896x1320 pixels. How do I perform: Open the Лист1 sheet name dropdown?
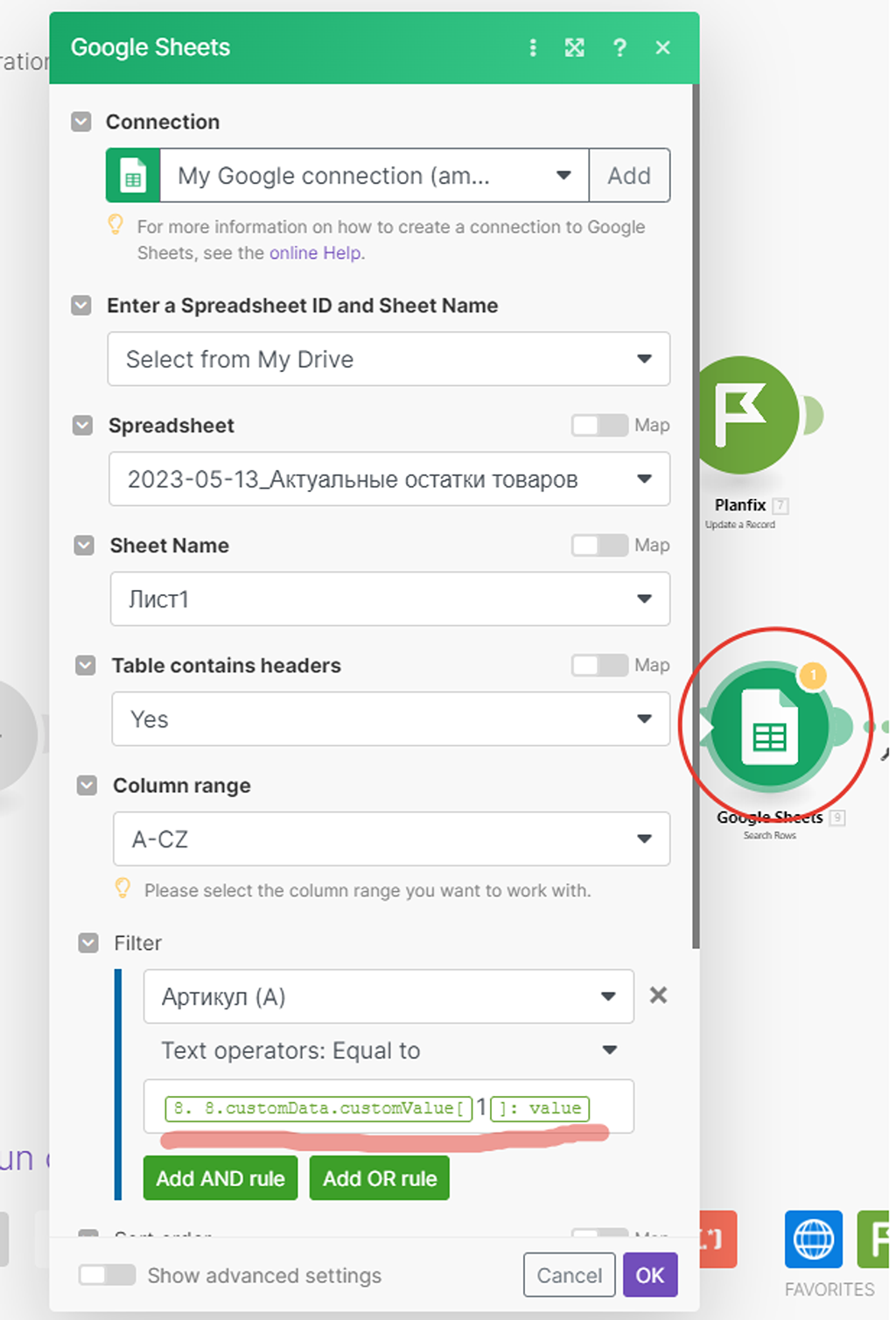(390, 599)
